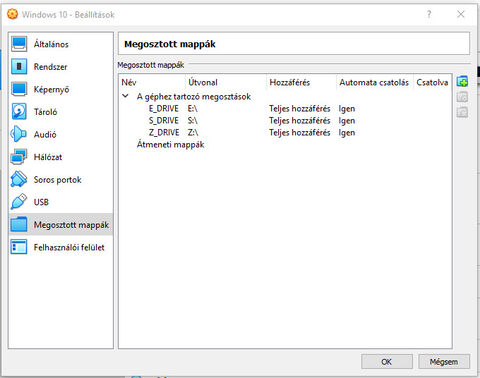The width and height of the screenshot is (480, 378).
Task: Cancel with the Mégsem button
Action: (444, 362)
